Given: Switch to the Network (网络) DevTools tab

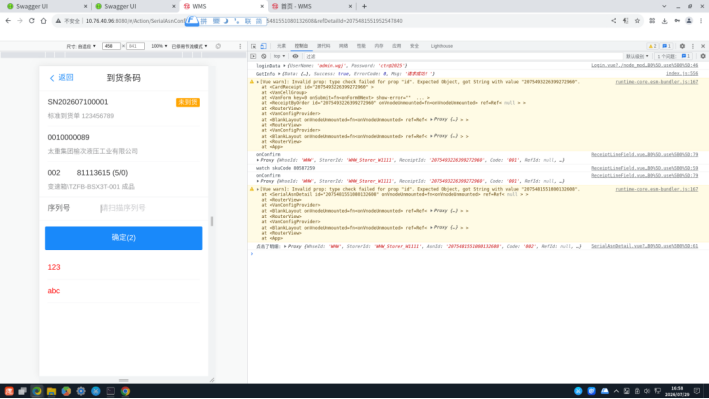Looking at the screenshot, I should point(344,46).
